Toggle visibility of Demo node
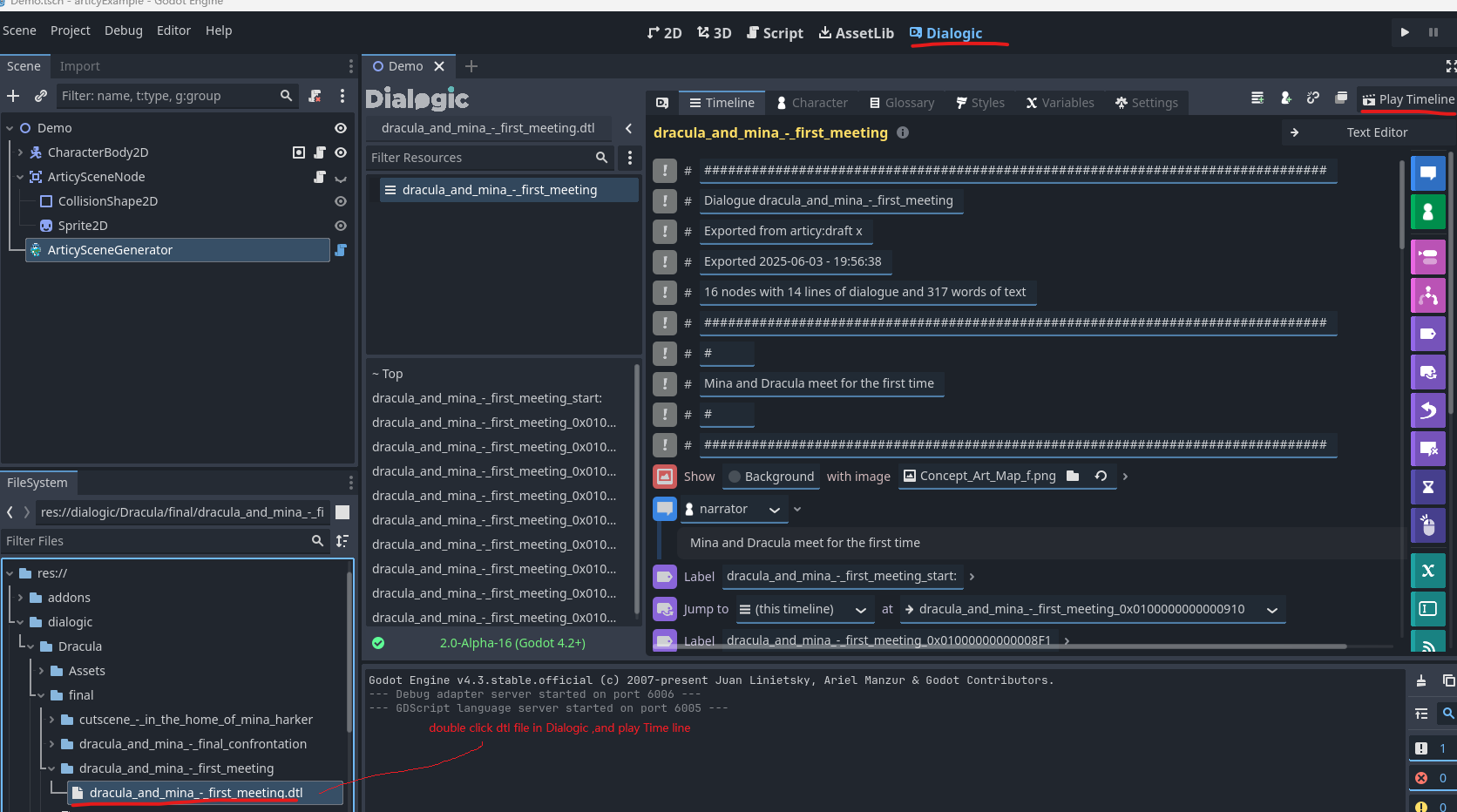 (341, 128)
